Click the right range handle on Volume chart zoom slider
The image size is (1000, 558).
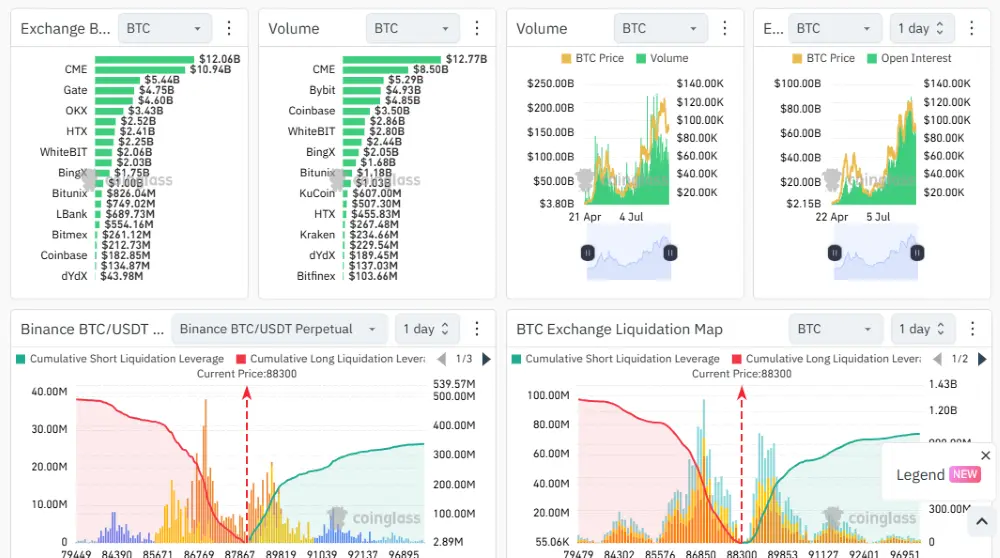click(x=670, y=253)
